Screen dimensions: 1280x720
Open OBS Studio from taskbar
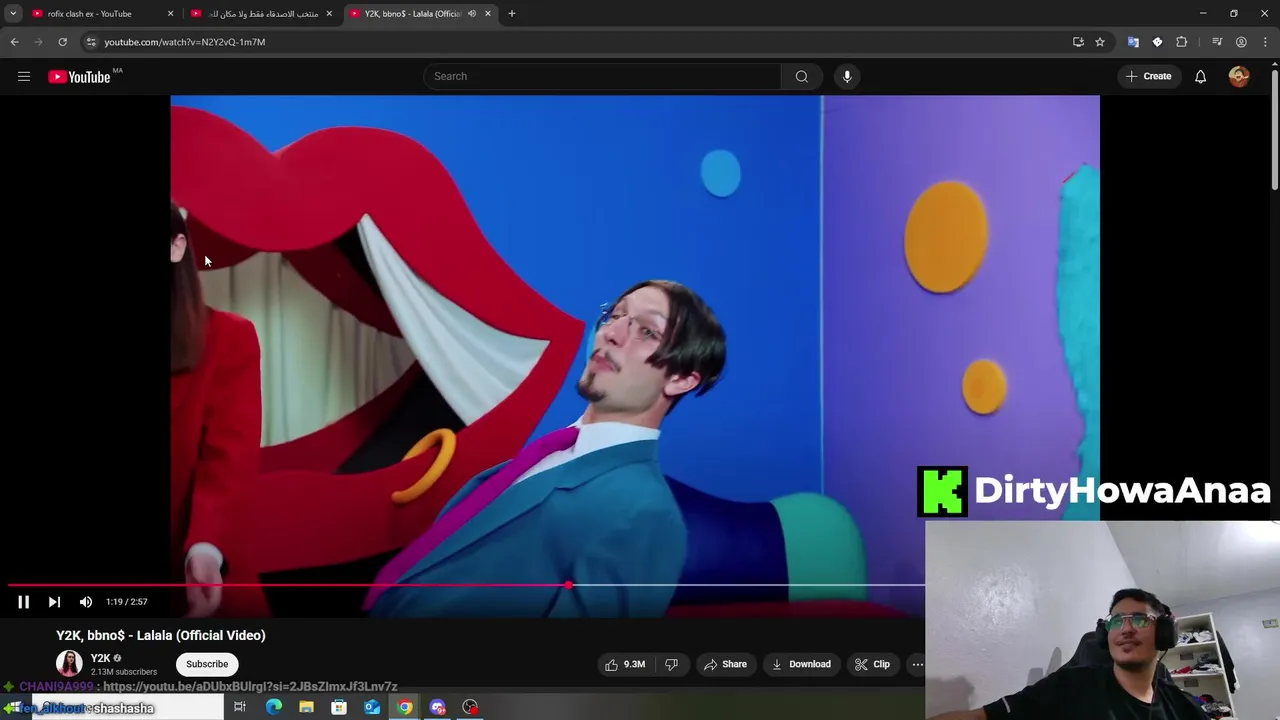[470, 707]
